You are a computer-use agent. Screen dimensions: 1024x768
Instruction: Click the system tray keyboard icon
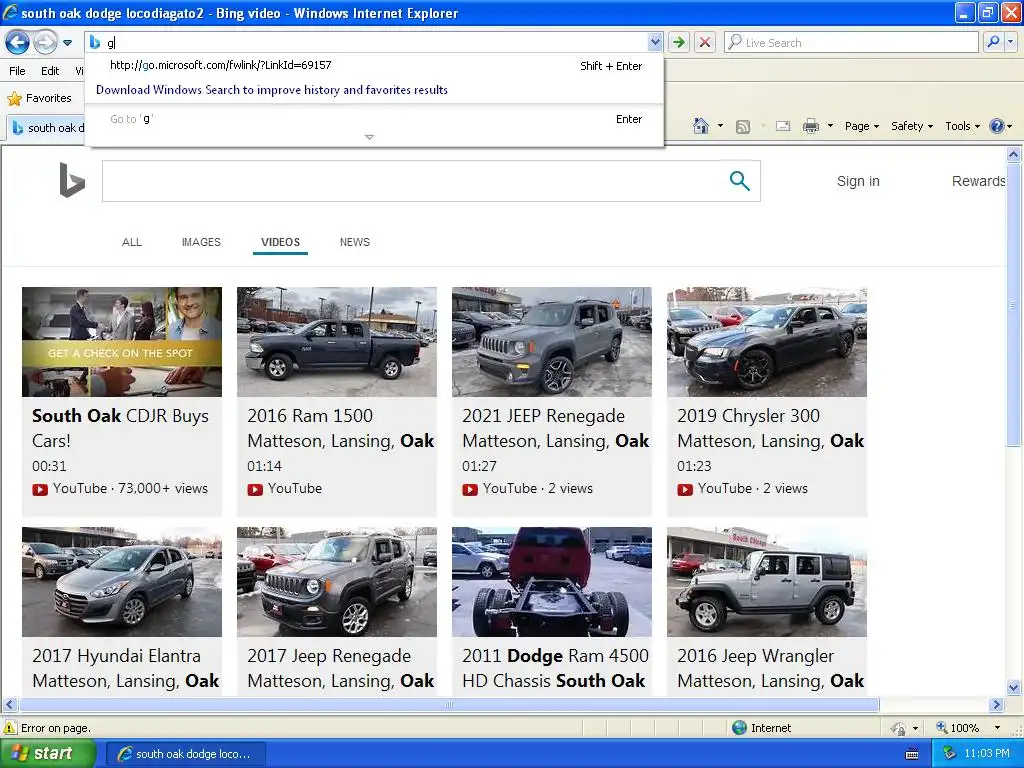(x=912, y=754)
